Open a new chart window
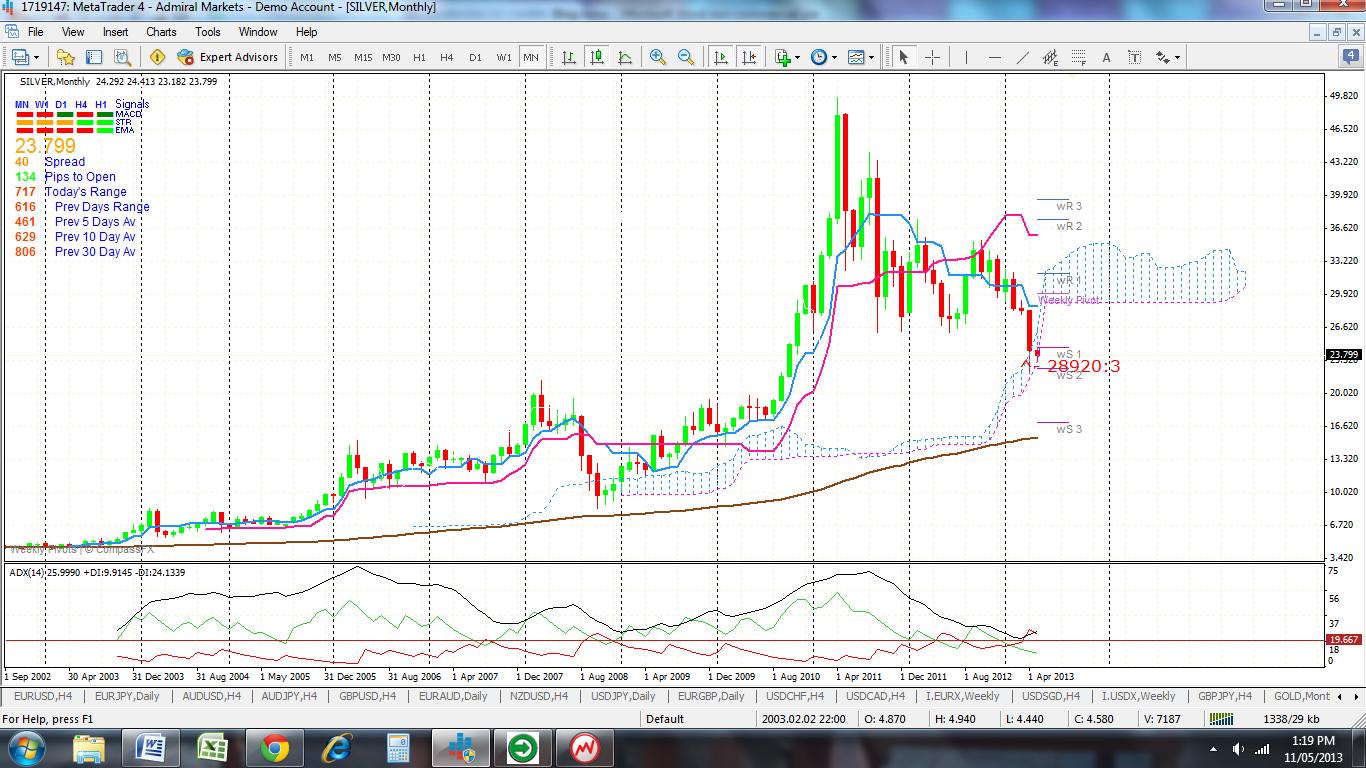The image size is (1366, 768). pos(19,57)
